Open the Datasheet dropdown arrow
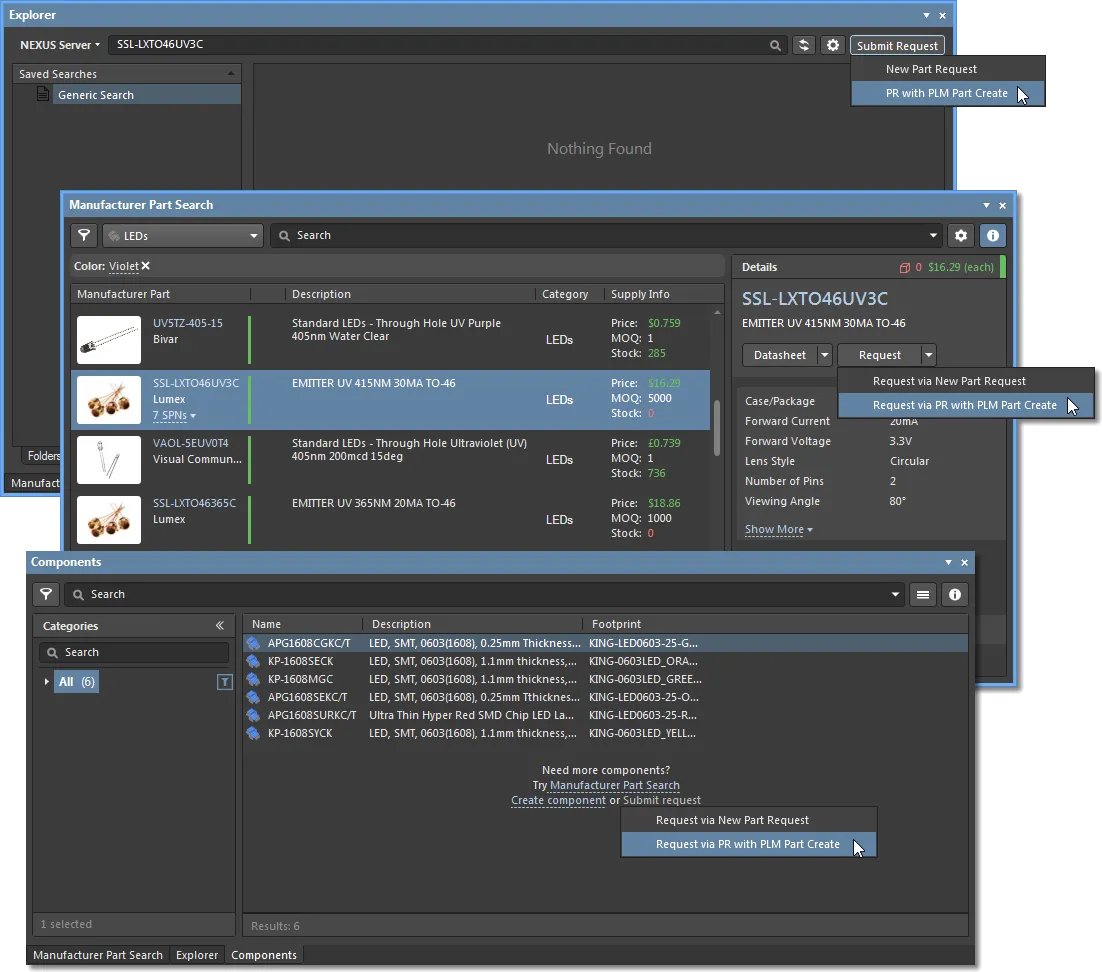The width and height of the screenshot is (1102, 972). tap(824, 355)
